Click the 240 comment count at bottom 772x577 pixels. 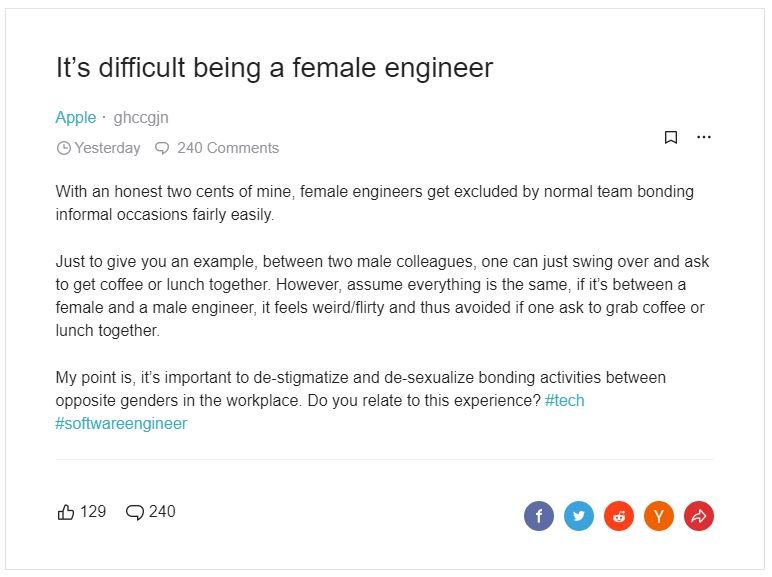tap(162, 512)
